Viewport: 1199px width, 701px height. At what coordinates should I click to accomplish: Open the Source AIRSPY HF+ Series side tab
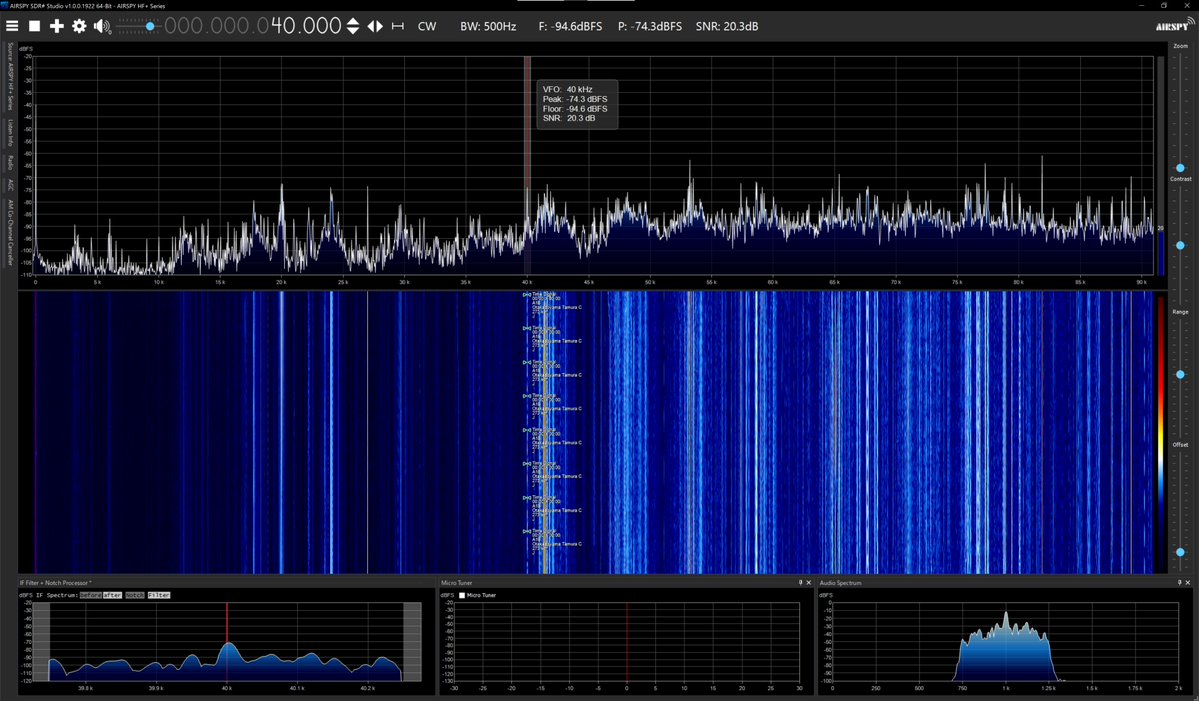(x=10, y=76)
